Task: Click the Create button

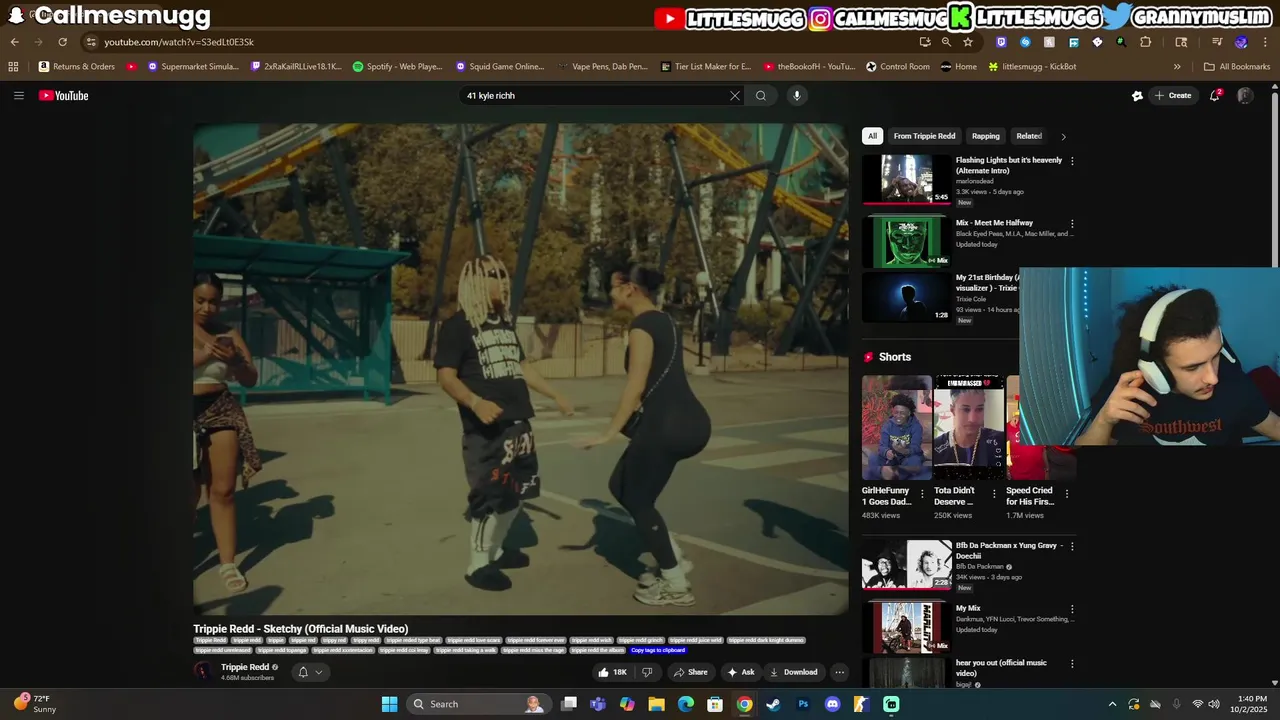Action: point(1173,96)
